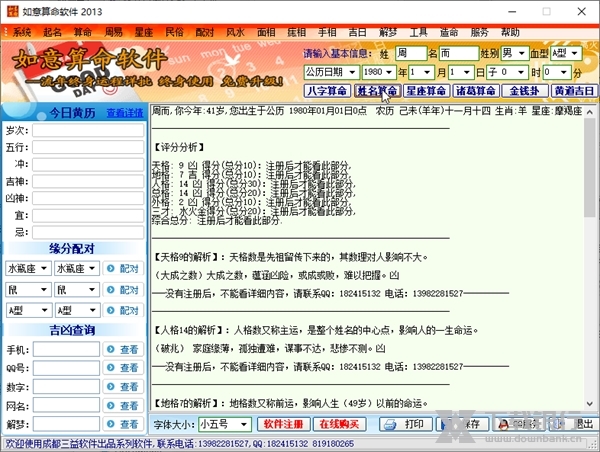Viewport: 600px width, 452px height.
Task: Click the 黄道吉日 button
Action: tap(574, 91)
